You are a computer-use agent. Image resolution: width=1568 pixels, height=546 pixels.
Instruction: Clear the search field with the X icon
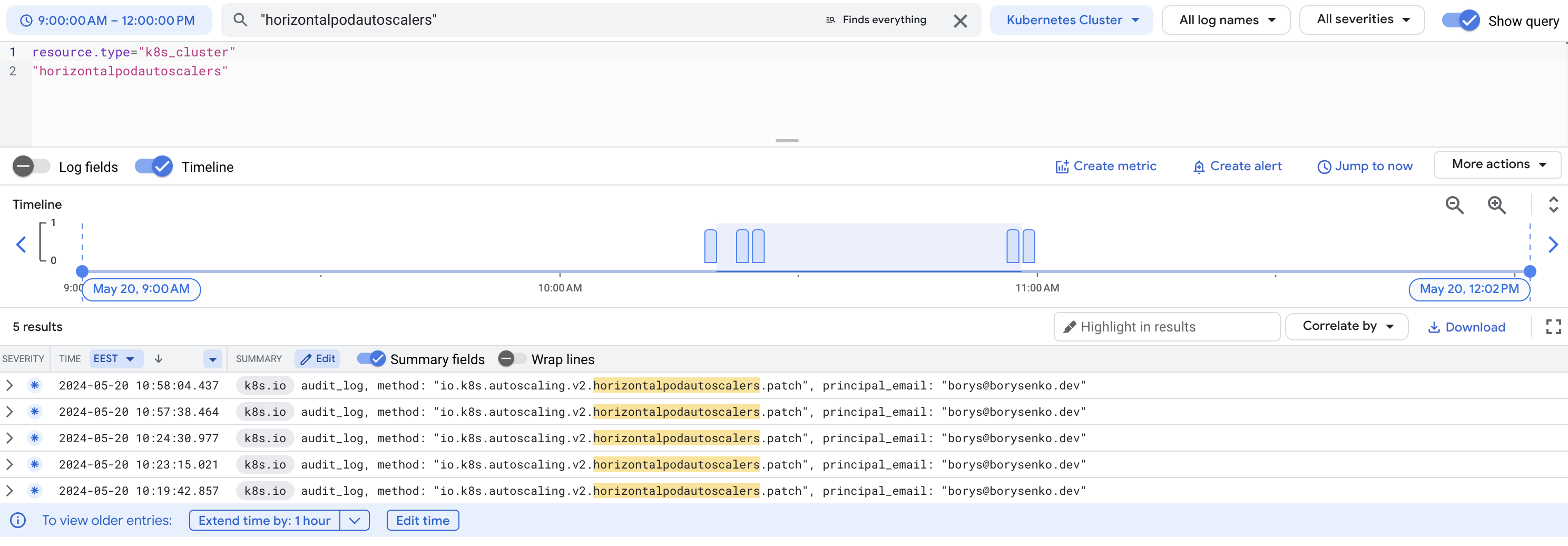pyautogui.click(x=960, y=21)
